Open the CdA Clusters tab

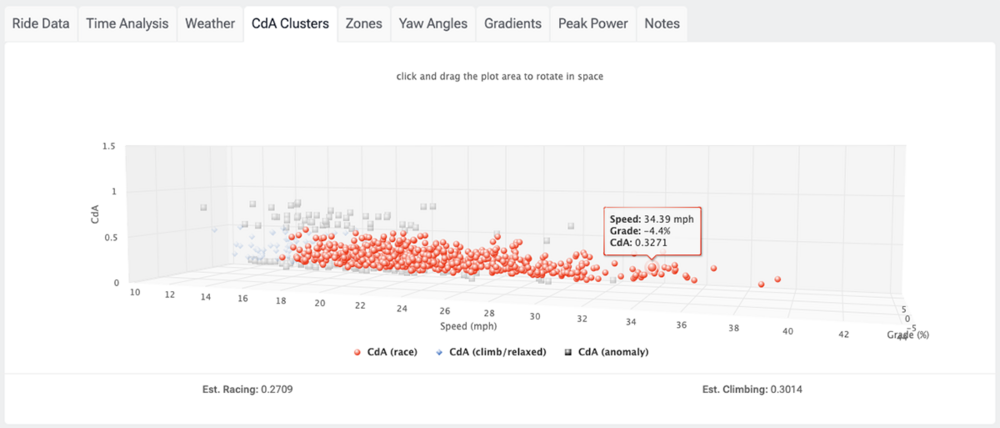[290, 24]
